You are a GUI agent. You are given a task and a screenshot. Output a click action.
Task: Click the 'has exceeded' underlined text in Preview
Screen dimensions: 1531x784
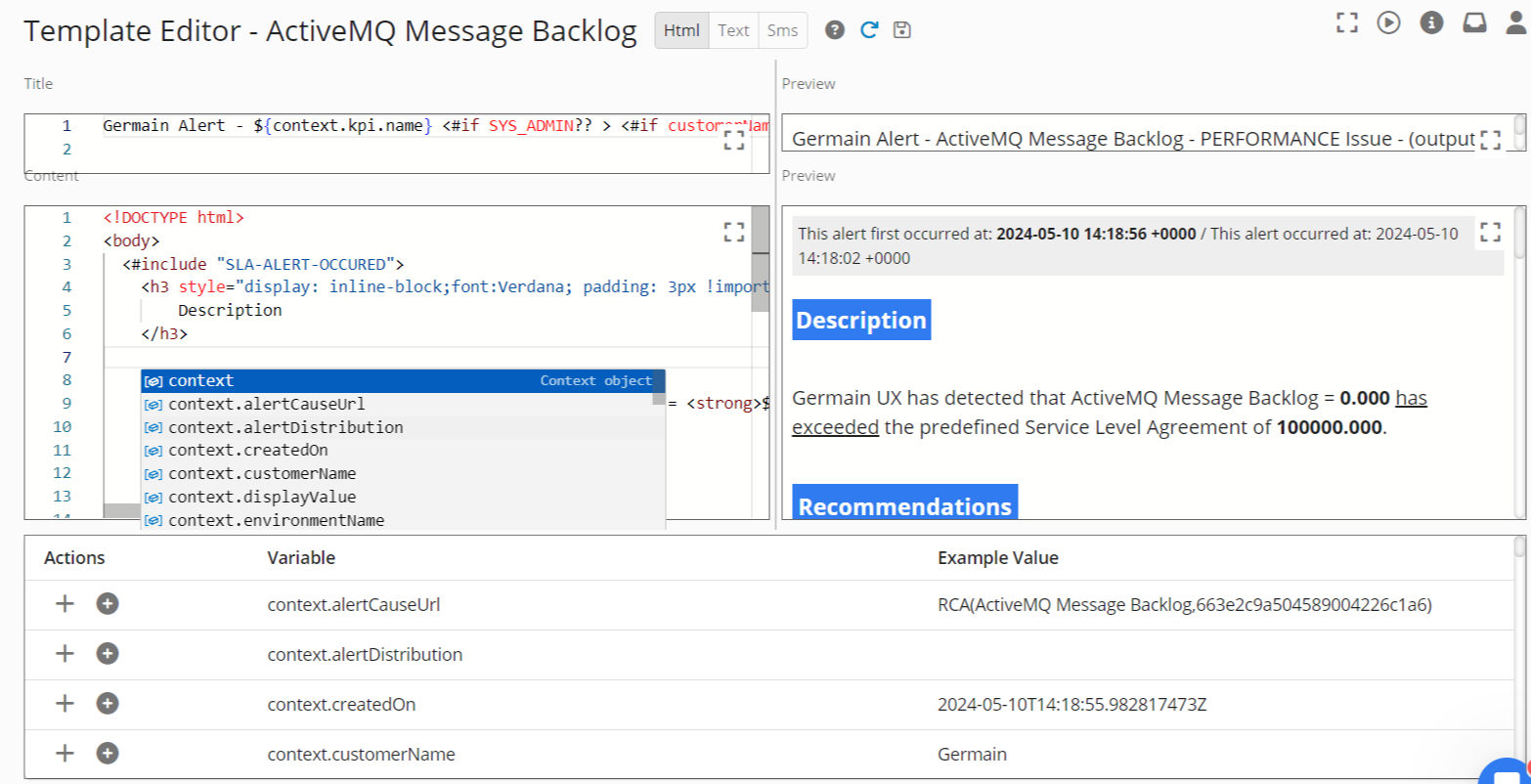tap(1110, 413)
